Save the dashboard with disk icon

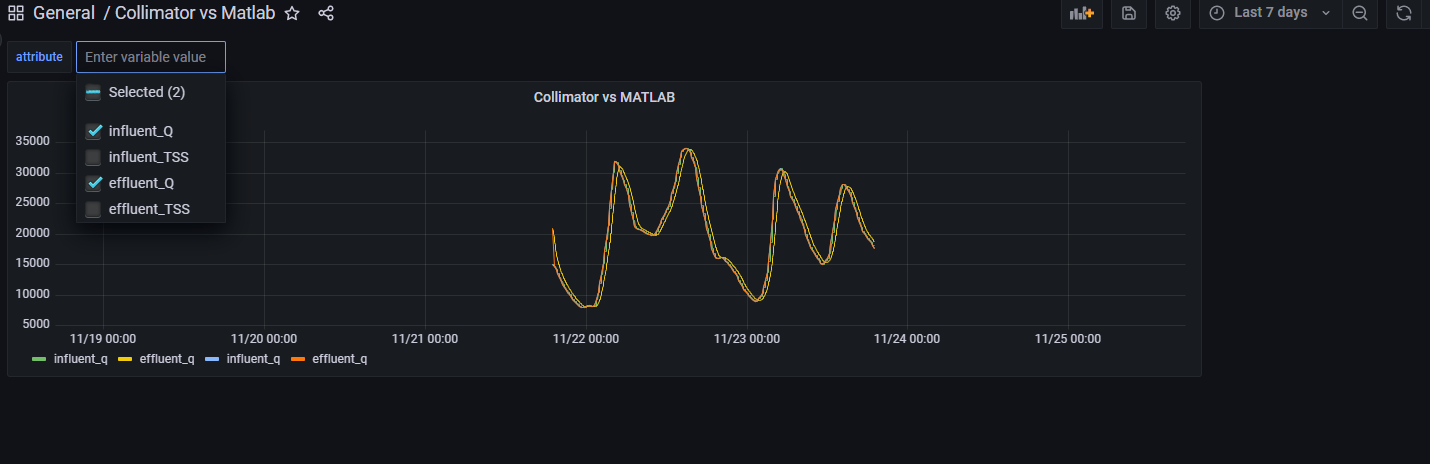click(1129, 13)
